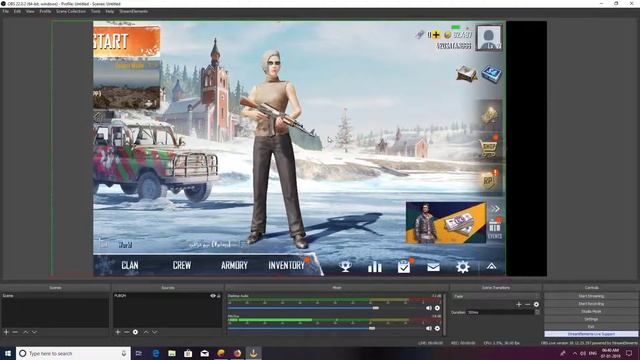The image size is (640, 360).
Task: Click CLAN tab in game preview
Action: pyautogui.click(x=130, y=265)
